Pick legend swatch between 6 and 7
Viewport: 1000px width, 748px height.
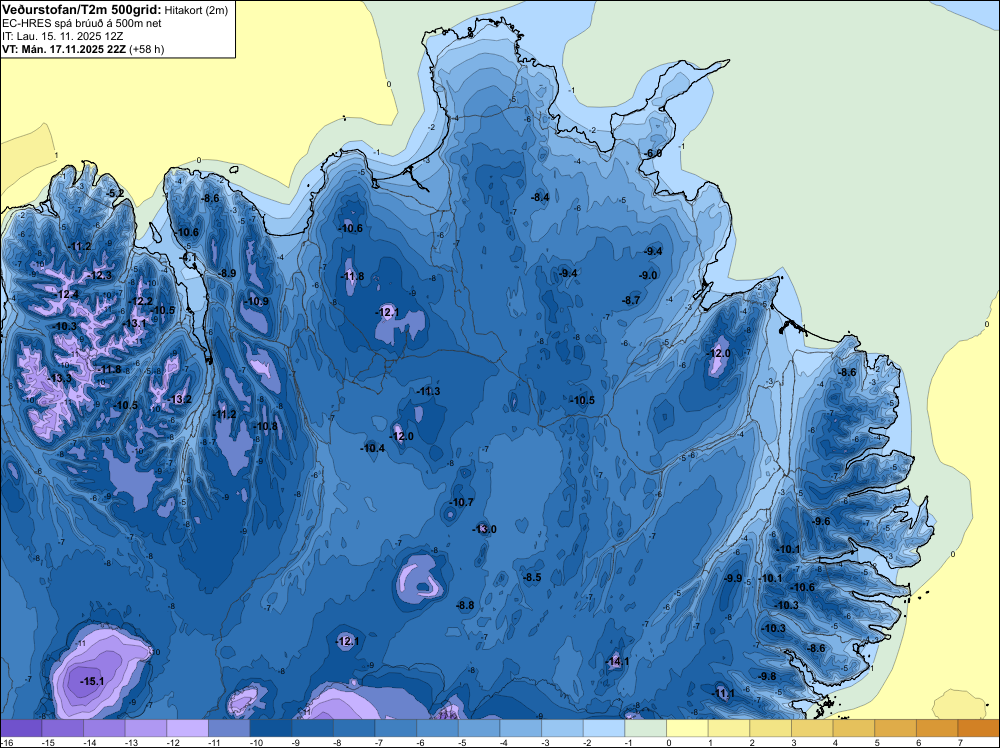(938, 728)
